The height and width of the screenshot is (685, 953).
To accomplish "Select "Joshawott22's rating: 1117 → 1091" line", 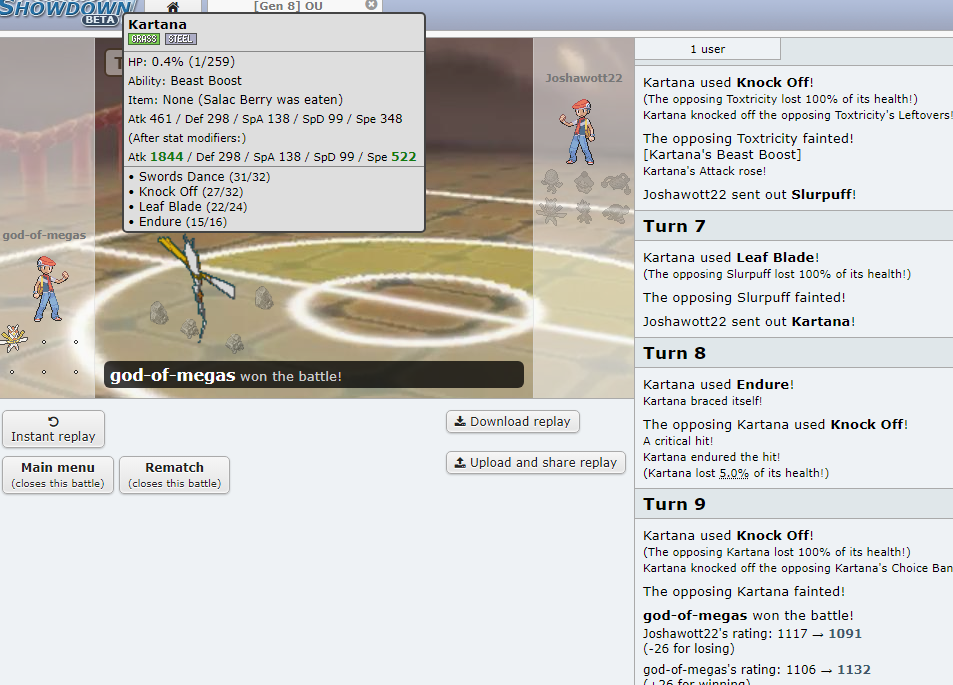I will [752, 633].
